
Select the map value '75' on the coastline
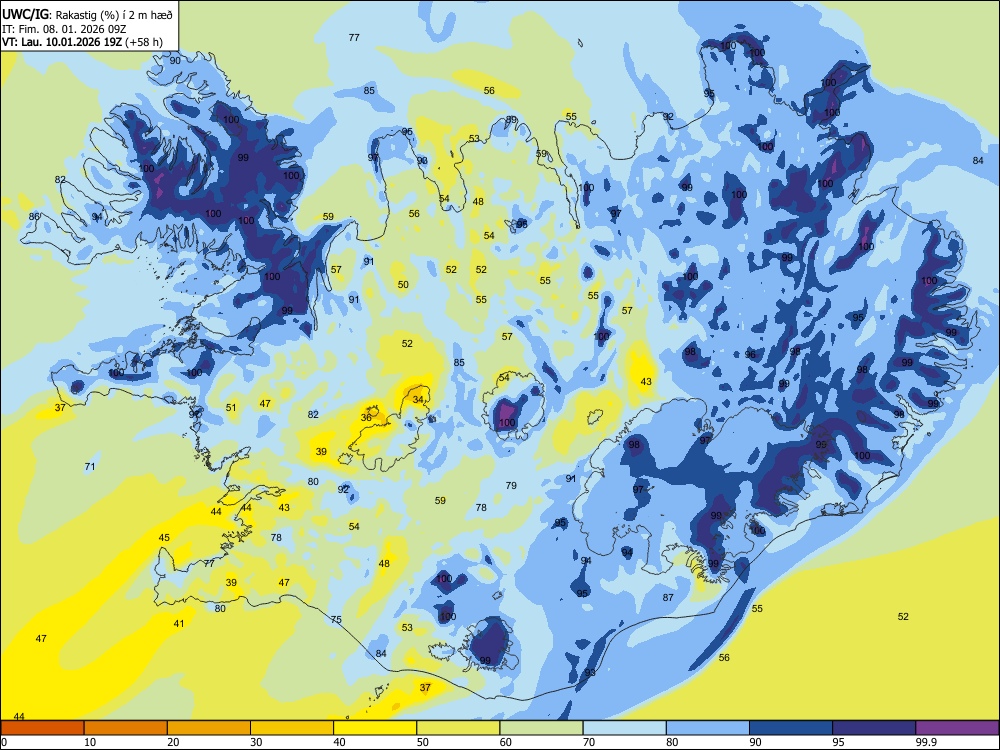click(337, 620)
